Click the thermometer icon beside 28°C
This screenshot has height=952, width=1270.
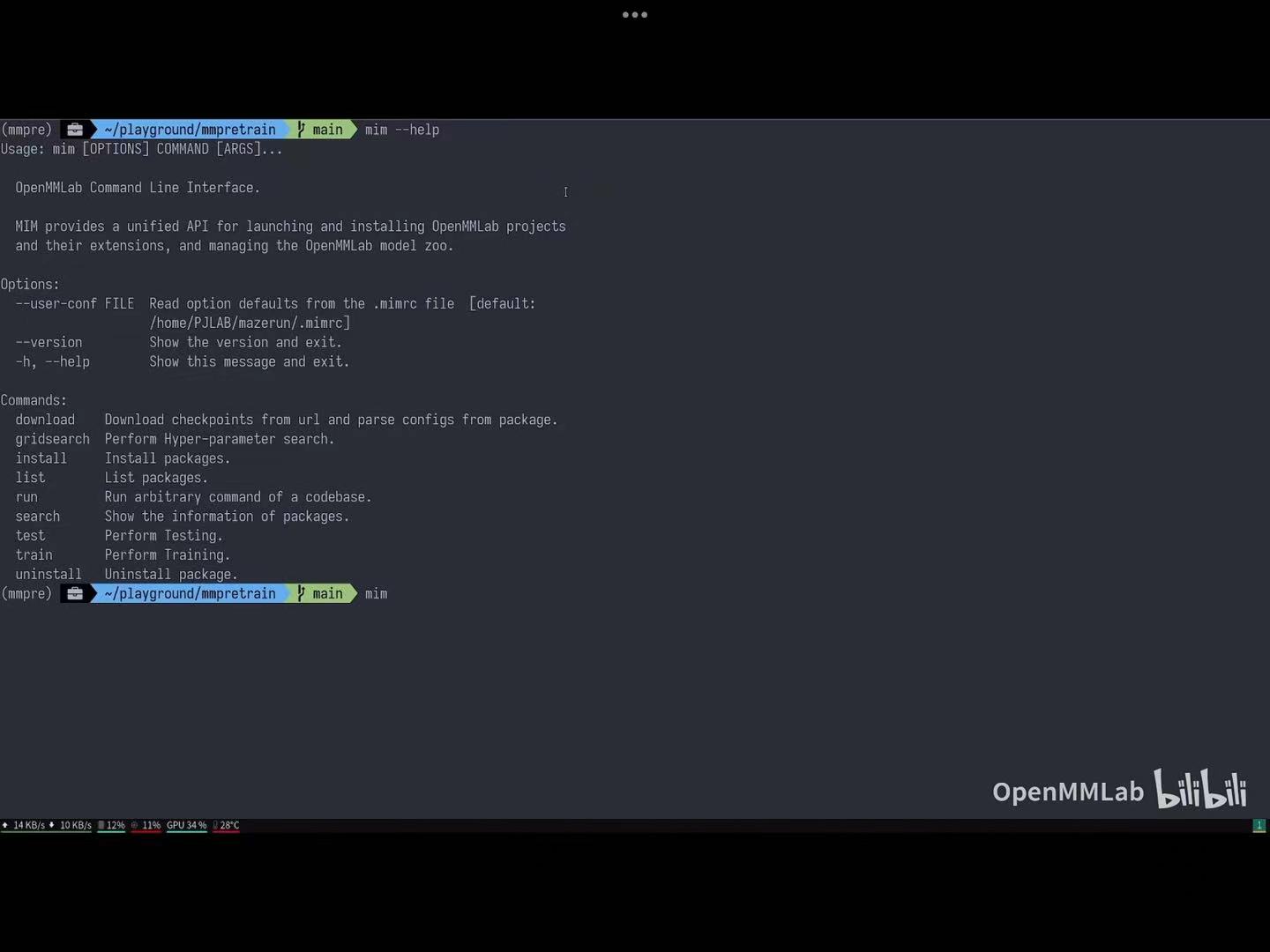click(215, 826)
